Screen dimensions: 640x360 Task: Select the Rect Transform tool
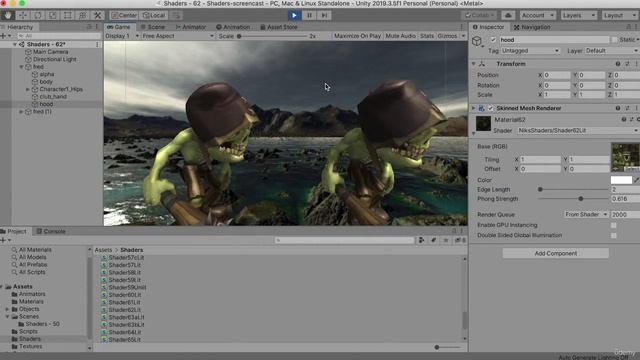pos(67,15)
